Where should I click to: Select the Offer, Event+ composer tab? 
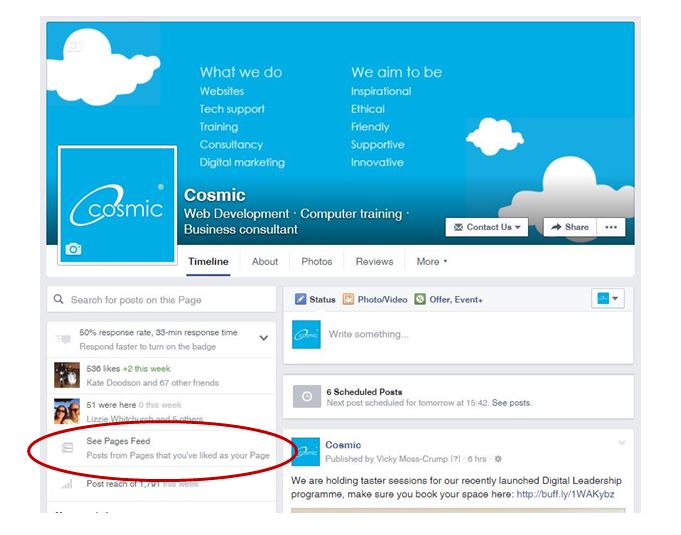tap(449, 299)
